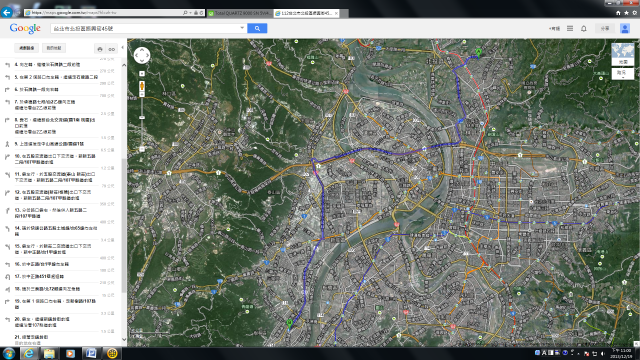
Task: Click the walking icon on step 9
Action: click(7, 144)
